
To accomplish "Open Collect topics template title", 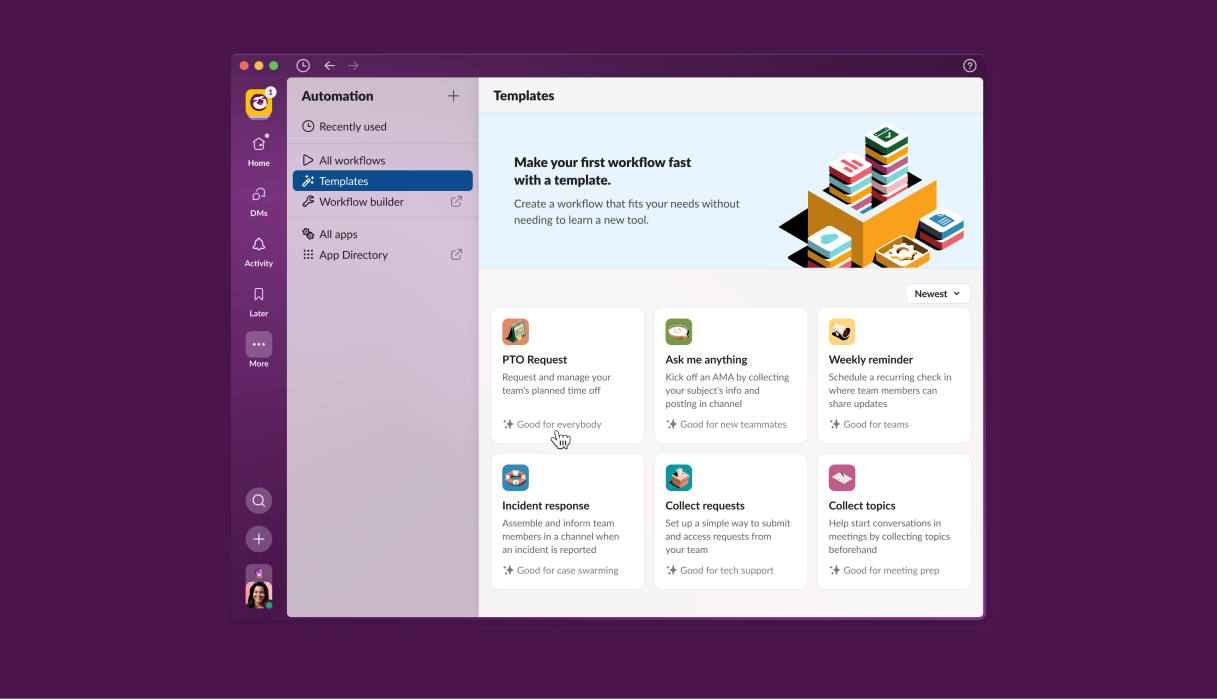I will point(862,506).
